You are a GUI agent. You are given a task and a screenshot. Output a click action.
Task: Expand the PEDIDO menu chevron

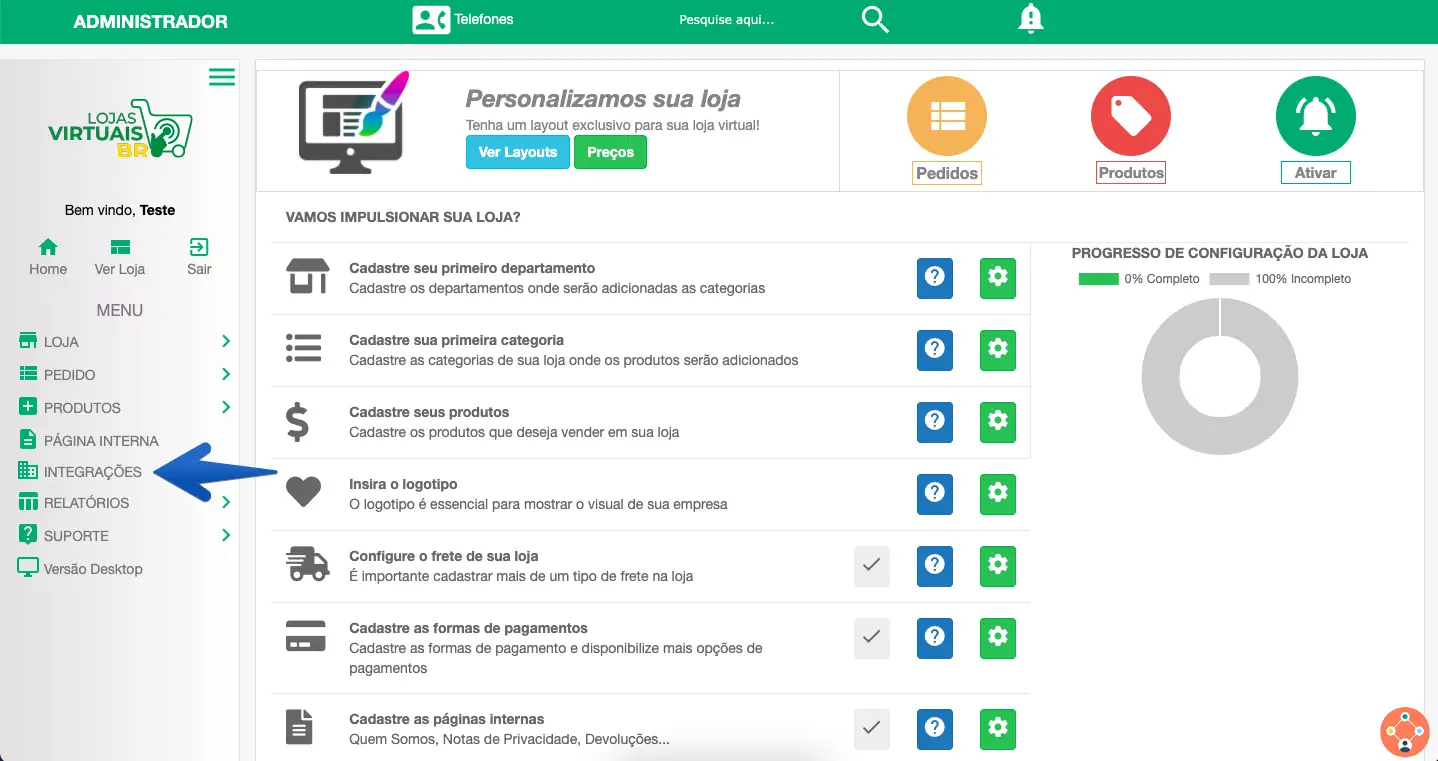tap(226, 374)
